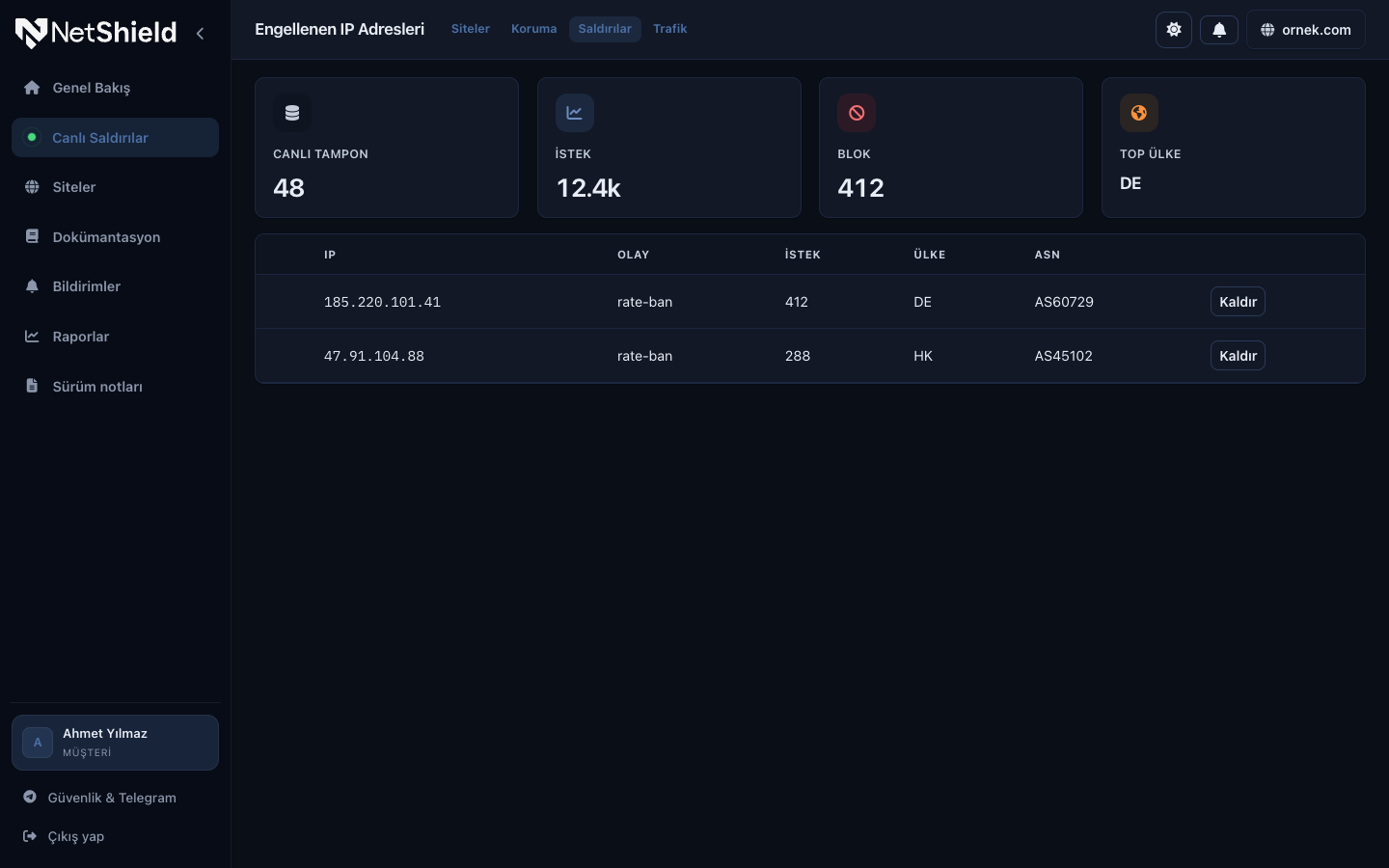
Task: Click the HK country cell
Action: (x=923, y=356)
